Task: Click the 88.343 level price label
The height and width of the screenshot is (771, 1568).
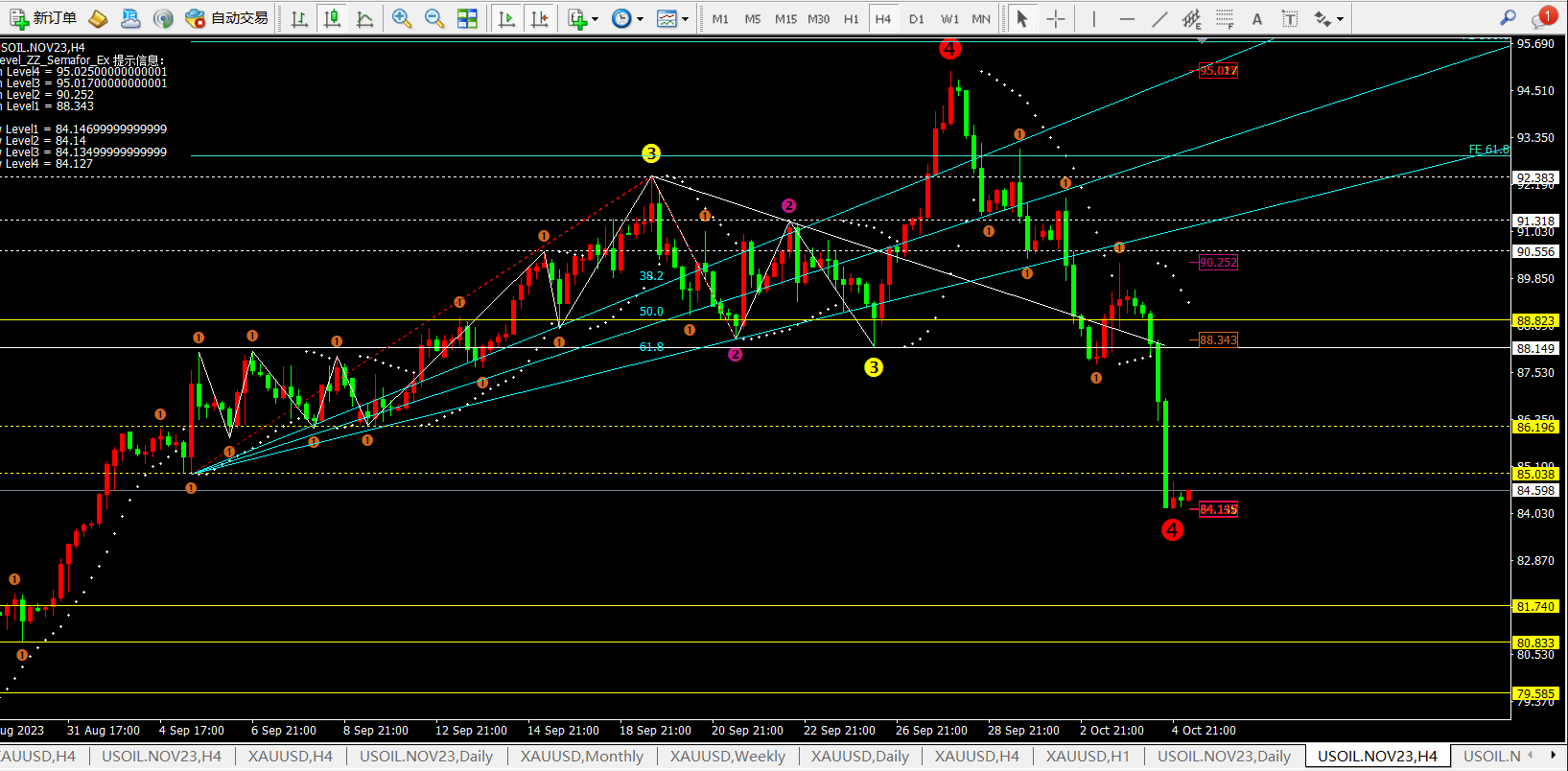Action: click(x=1218, y=339)
